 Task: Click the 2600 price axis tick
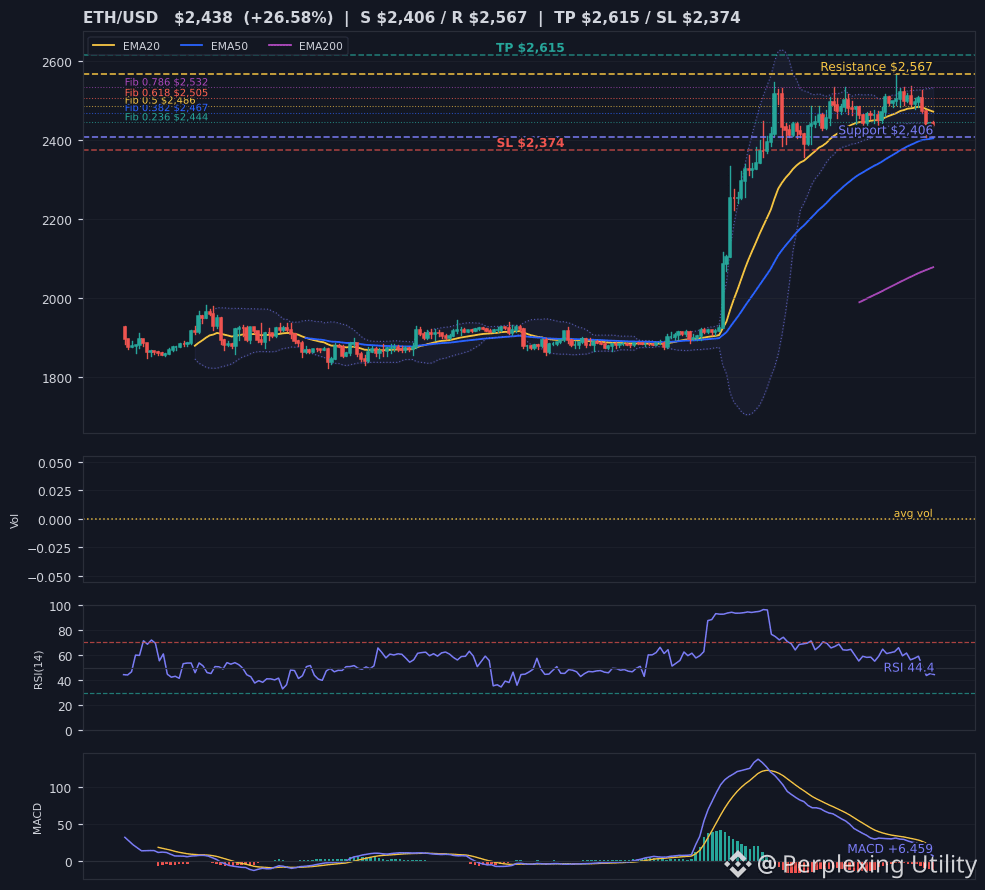tap(57, 63)
